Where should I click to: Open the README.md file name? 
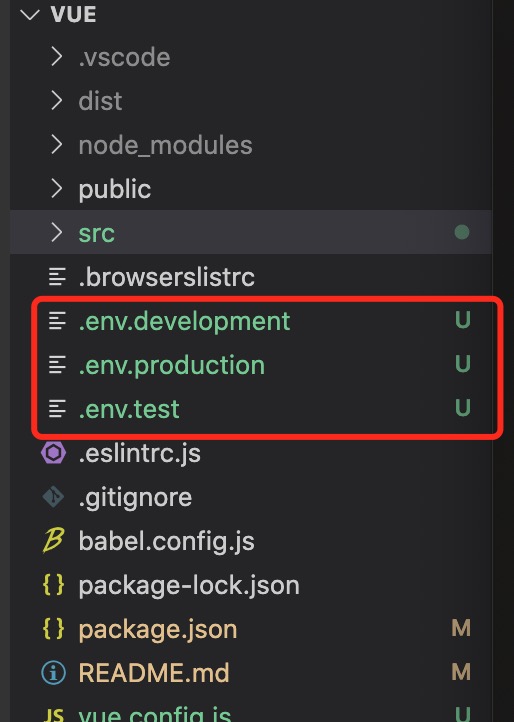[x=154, y=673]
